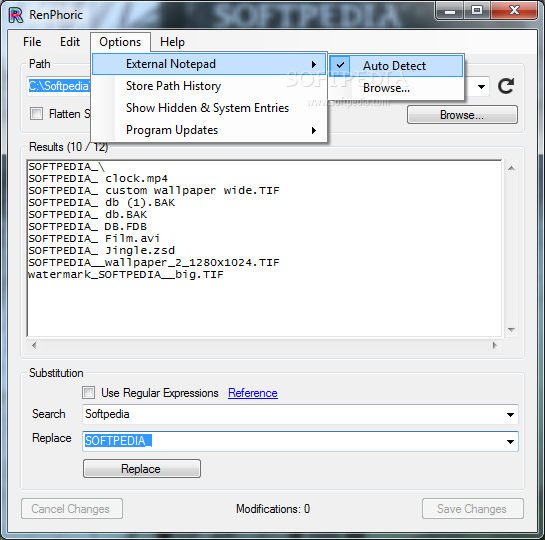
Task: Select result 'SOFTPEDIA_ clock.mp4'
Action: pyautogui.click(x=98, y=179)
